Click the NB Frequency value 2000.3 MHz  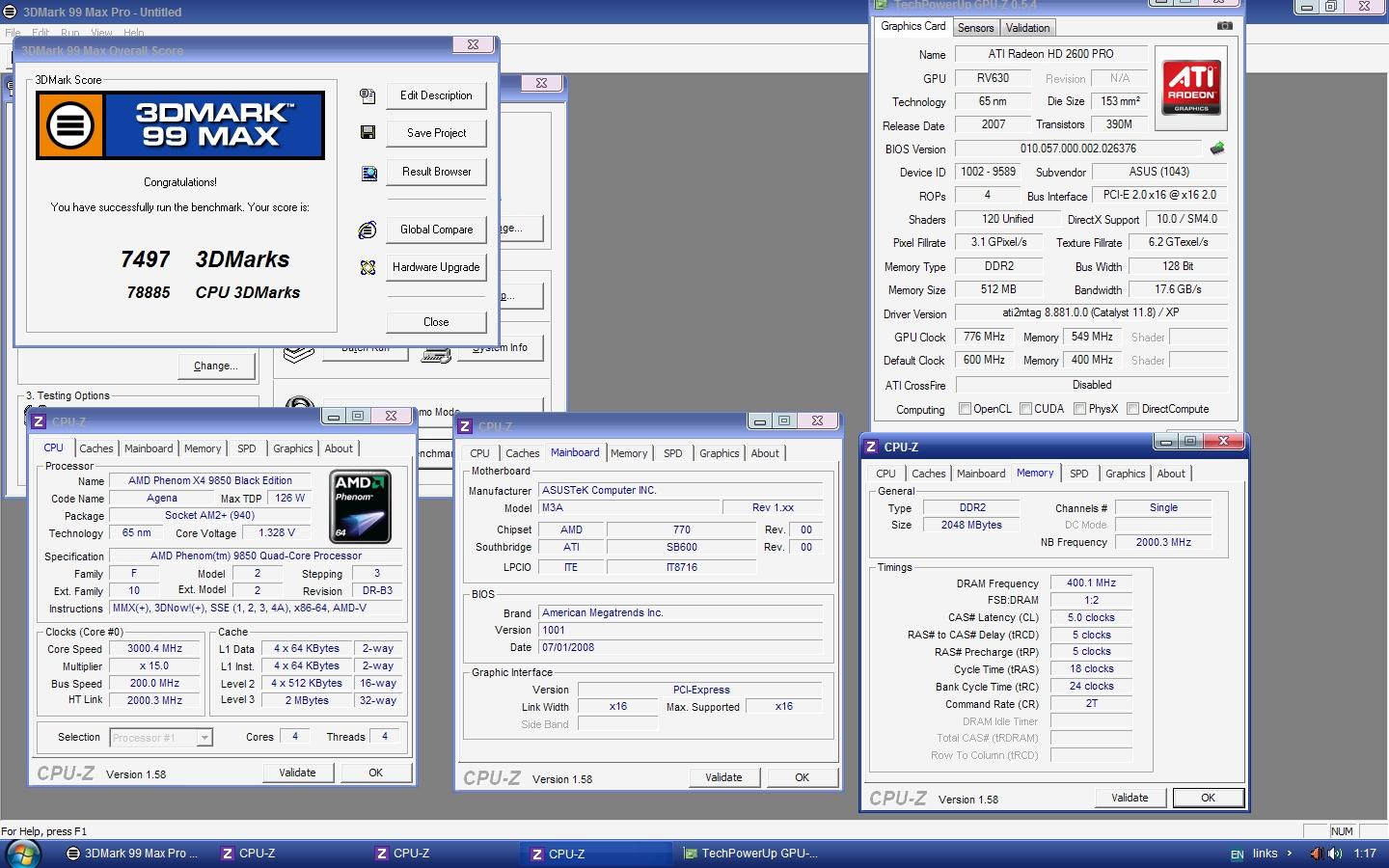(x=1163, y=542)
